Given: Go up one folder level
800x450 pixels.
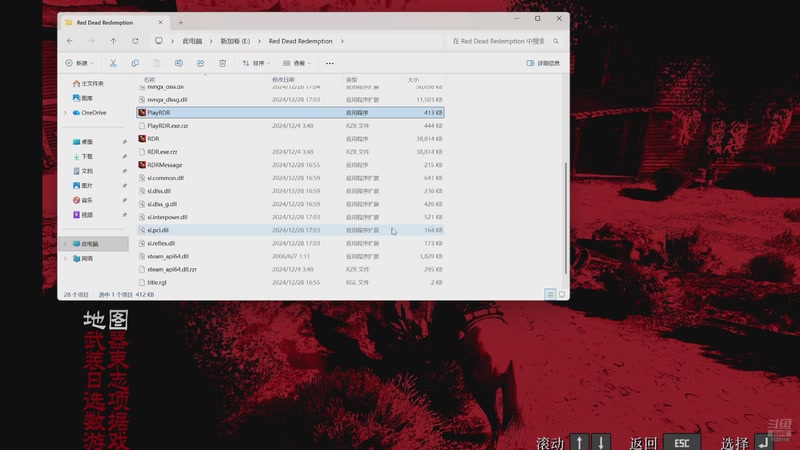Looking at the screenshot, I should tap(113, 41).
